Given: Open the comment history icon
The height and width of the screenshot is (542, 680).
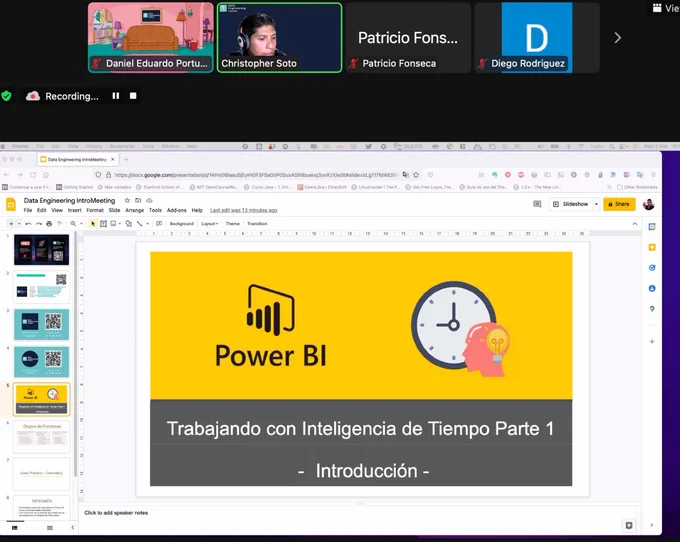Looking at the screenshot, I should (537, 204).
